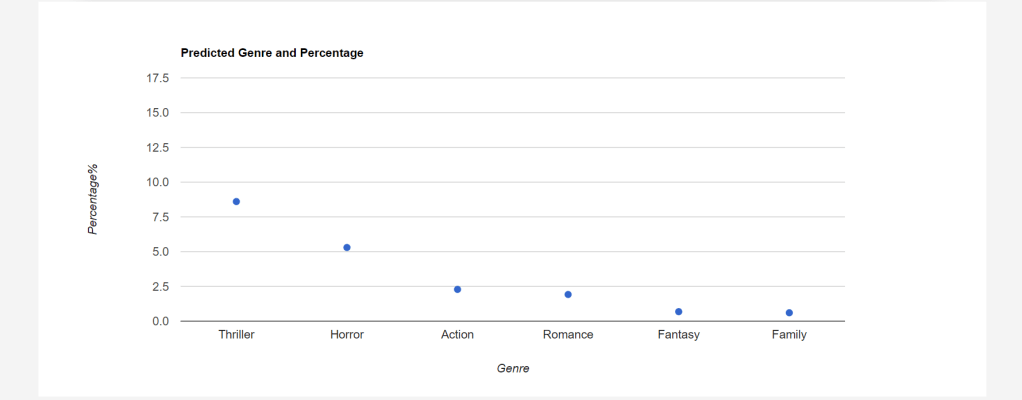Click the Action data point
The image size is (1022, 400).
[457, 289]
